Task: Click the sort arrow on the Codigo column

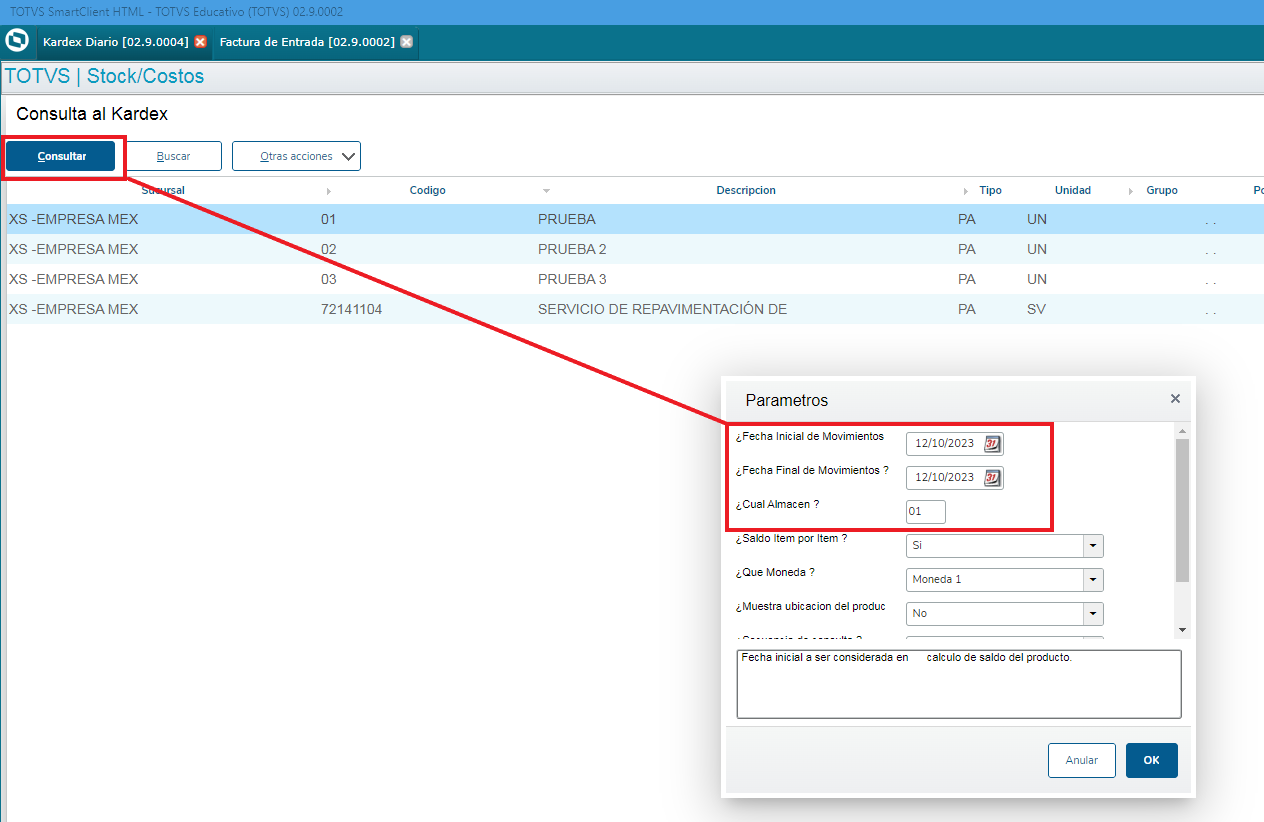Action: (546, 190)
